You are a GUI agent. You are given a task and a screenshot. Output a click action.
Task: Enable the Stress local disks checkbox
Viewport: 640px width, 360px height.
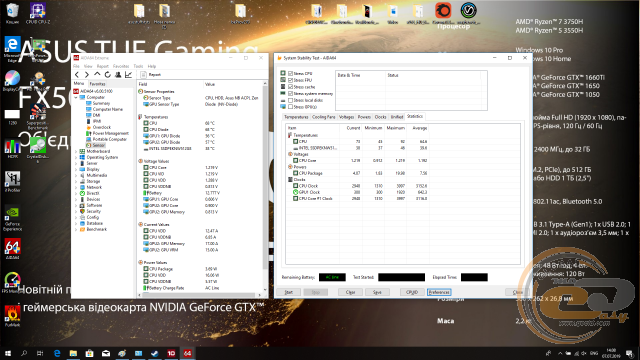[x=291, y=100]
